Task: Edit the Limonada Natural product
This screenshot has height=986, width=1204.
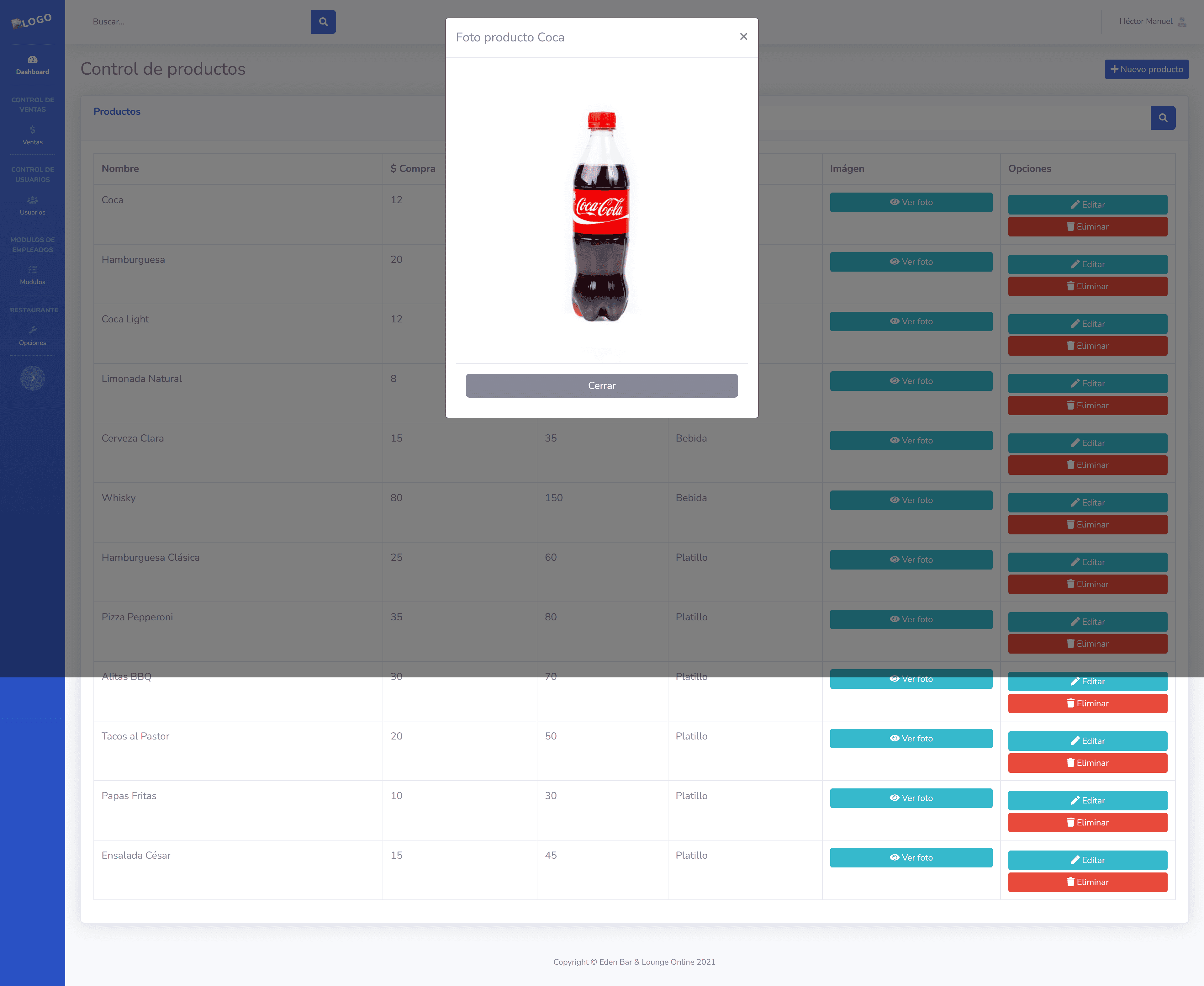Action: [1088, 384]
